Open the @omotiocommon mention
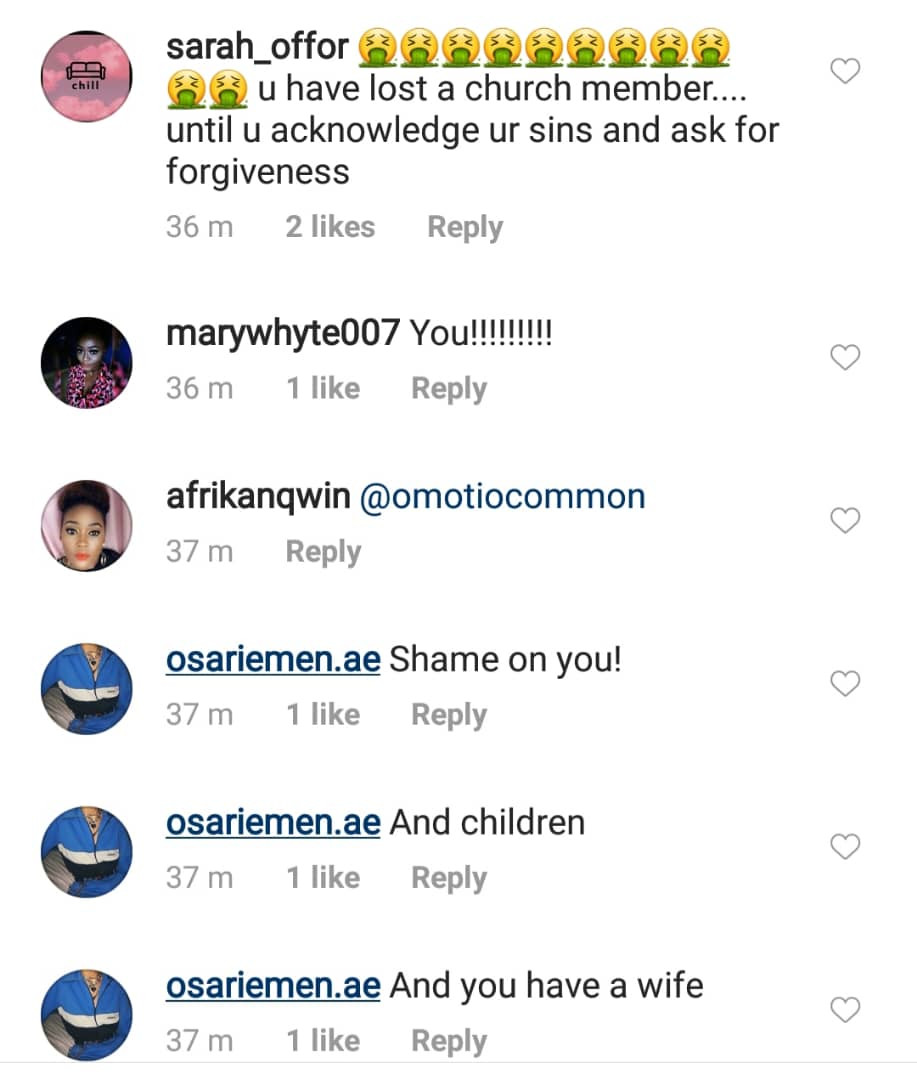The height and width of the screenshot is (1080, 917). [x=502, y=497]
